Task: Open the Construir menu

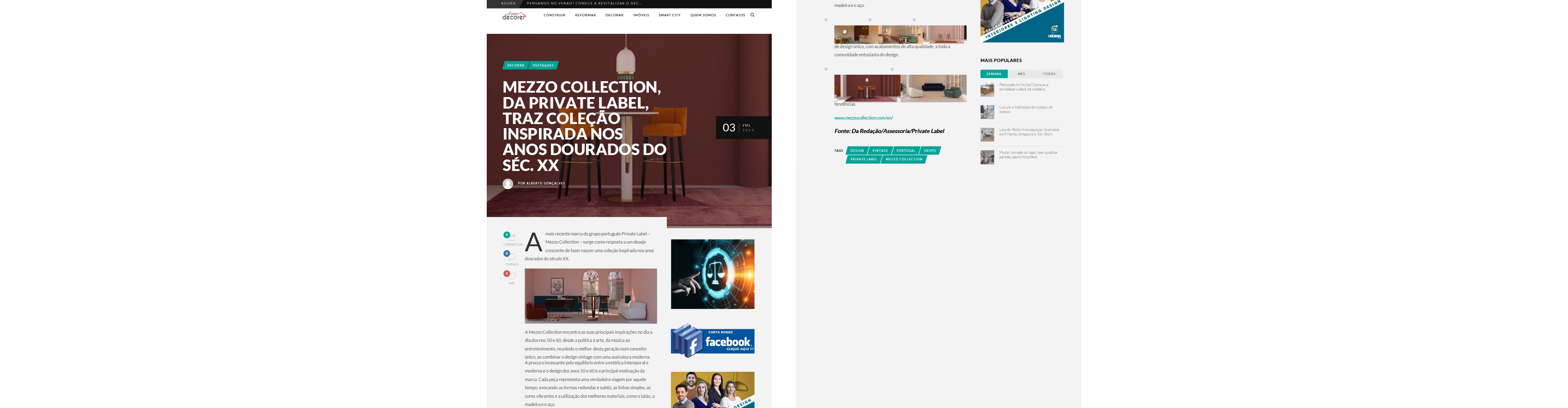Action: pyautogui.click(x=555, y=15)
